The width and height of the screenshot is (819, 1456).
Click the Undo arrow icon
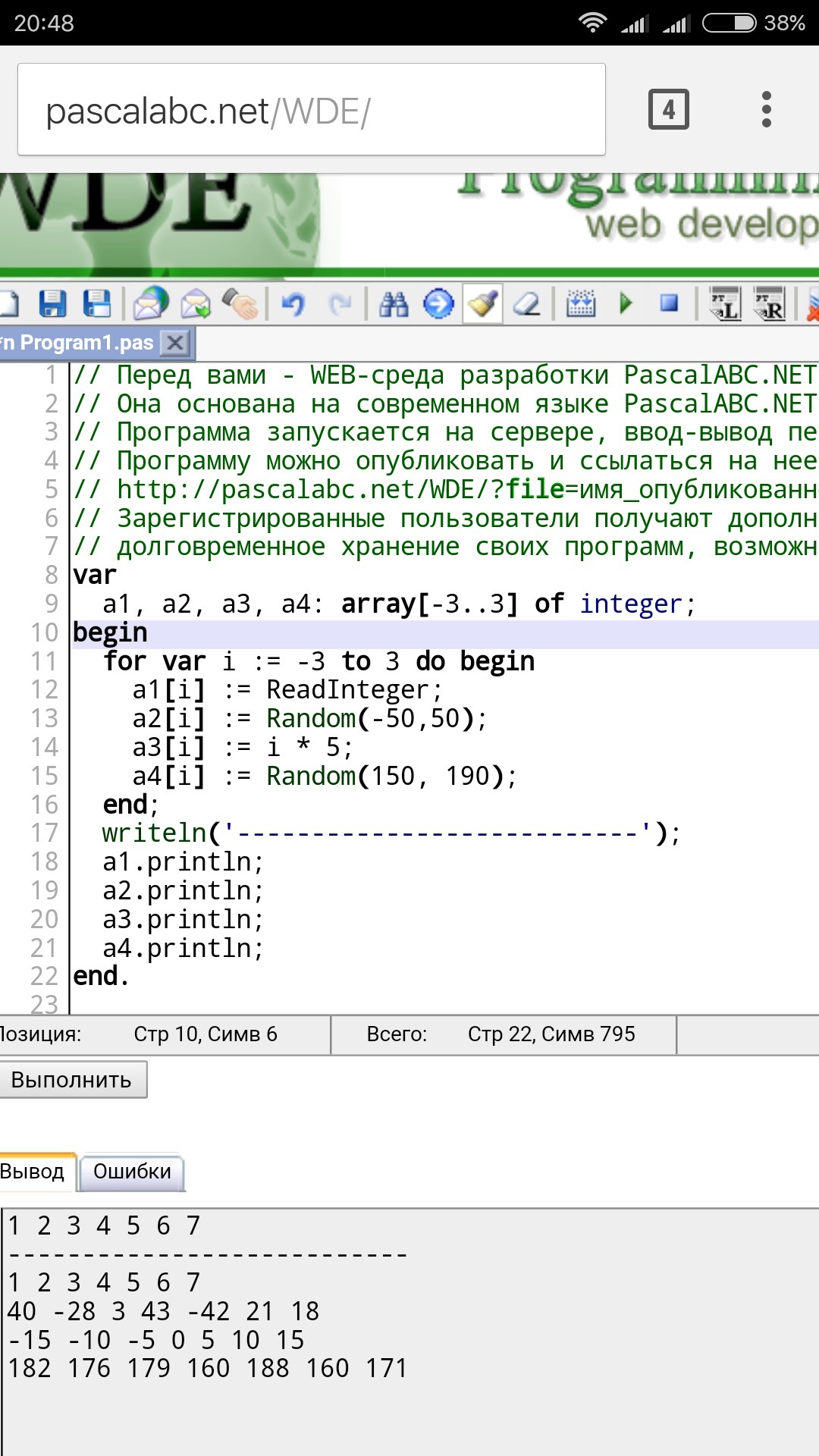coord(293,304)
